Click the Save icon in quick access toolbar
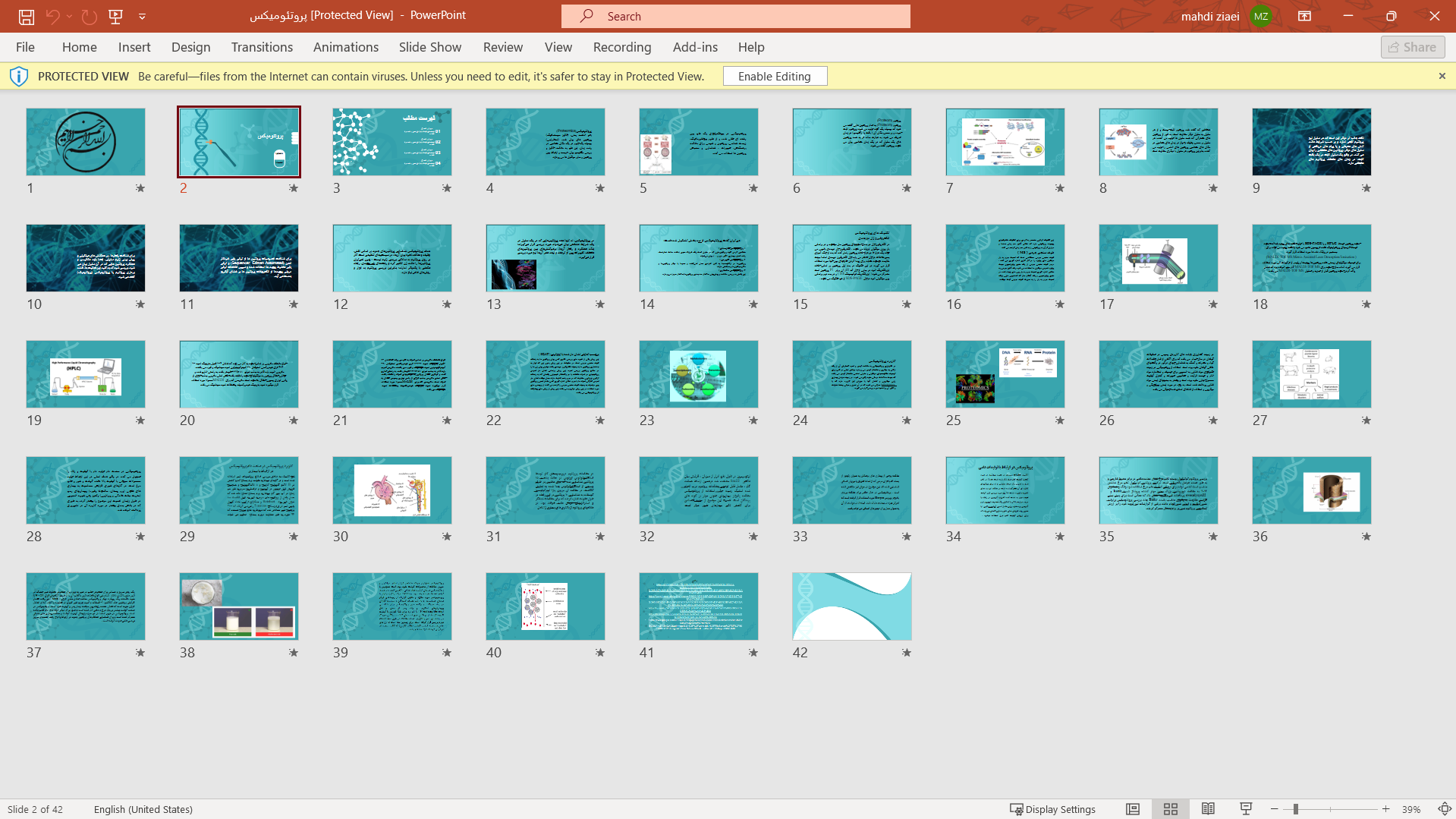 click(27, 16)
